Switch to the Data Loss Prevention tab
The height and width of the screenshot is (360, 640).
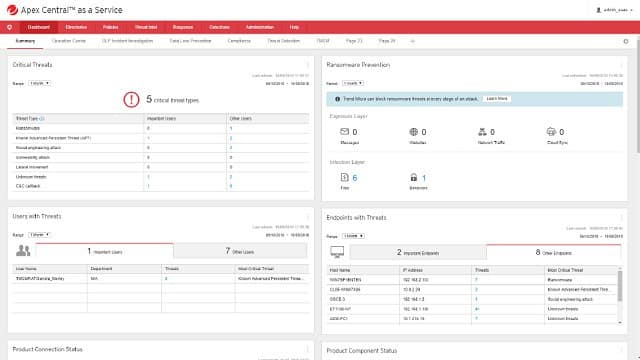[190, 41]
